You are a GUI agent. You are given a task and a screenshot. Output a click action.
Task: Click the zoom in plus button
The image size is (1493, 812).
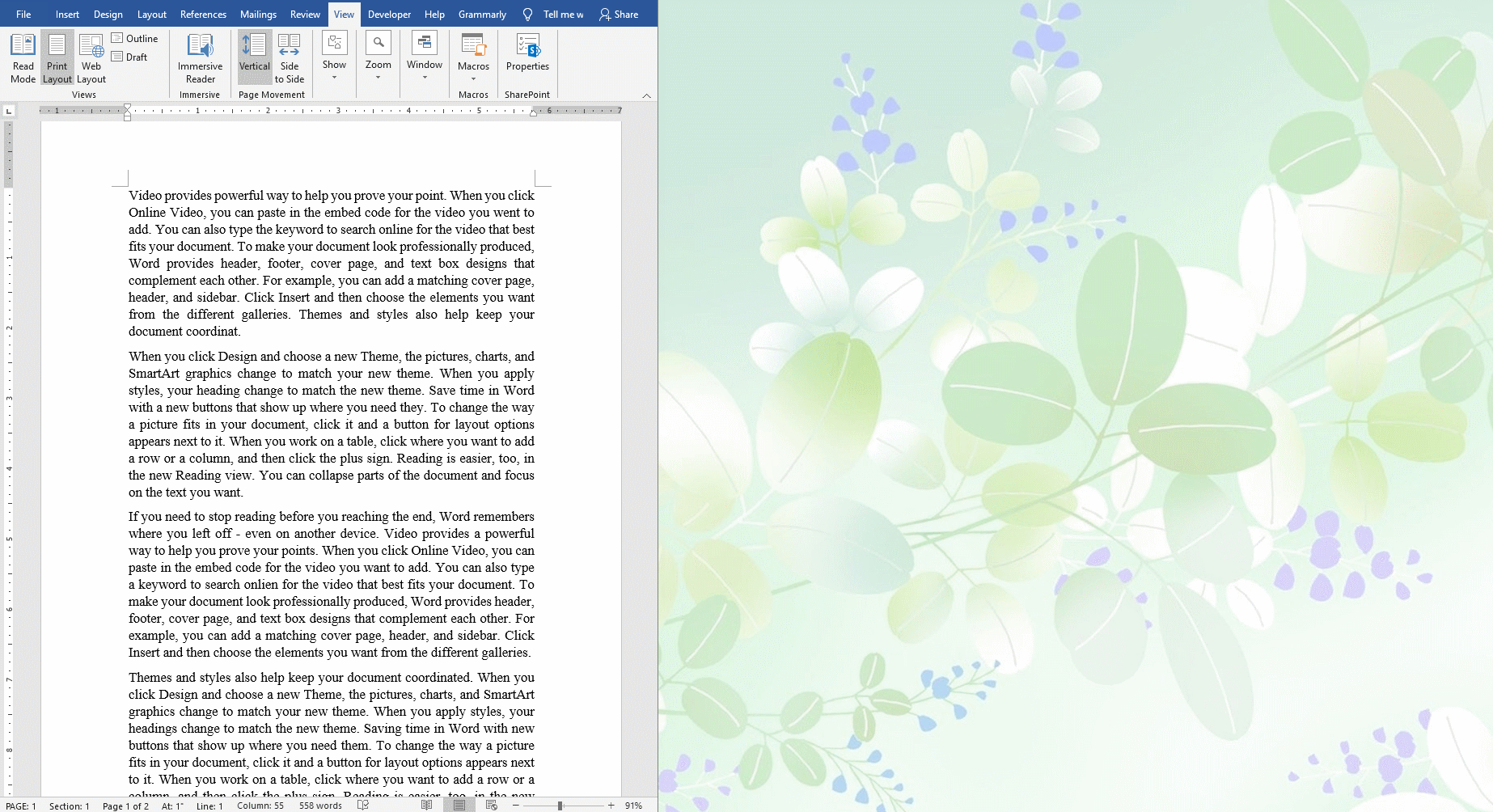(x=611, y=806)
